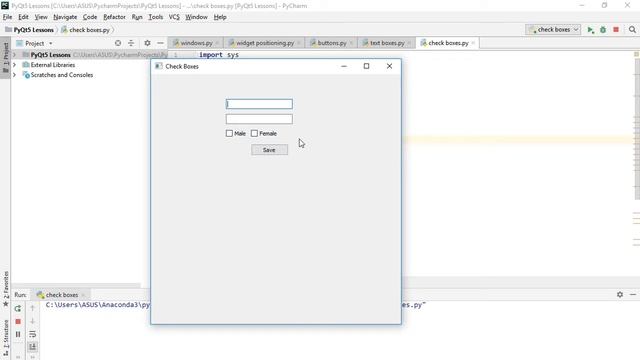Tick the Female checkbox
640x360 pixels.
coord(254,133)
